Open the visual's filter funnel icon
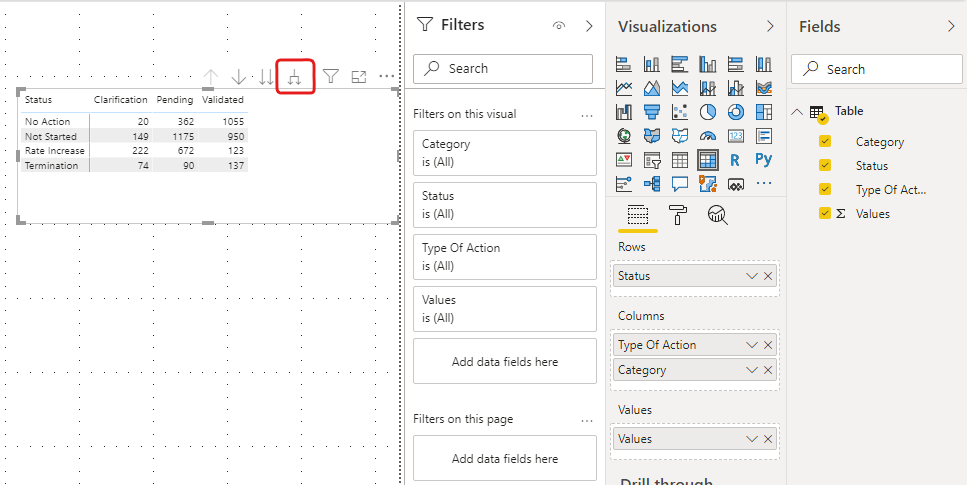Viewport: 967px width, 485px height. click(331, 77)
